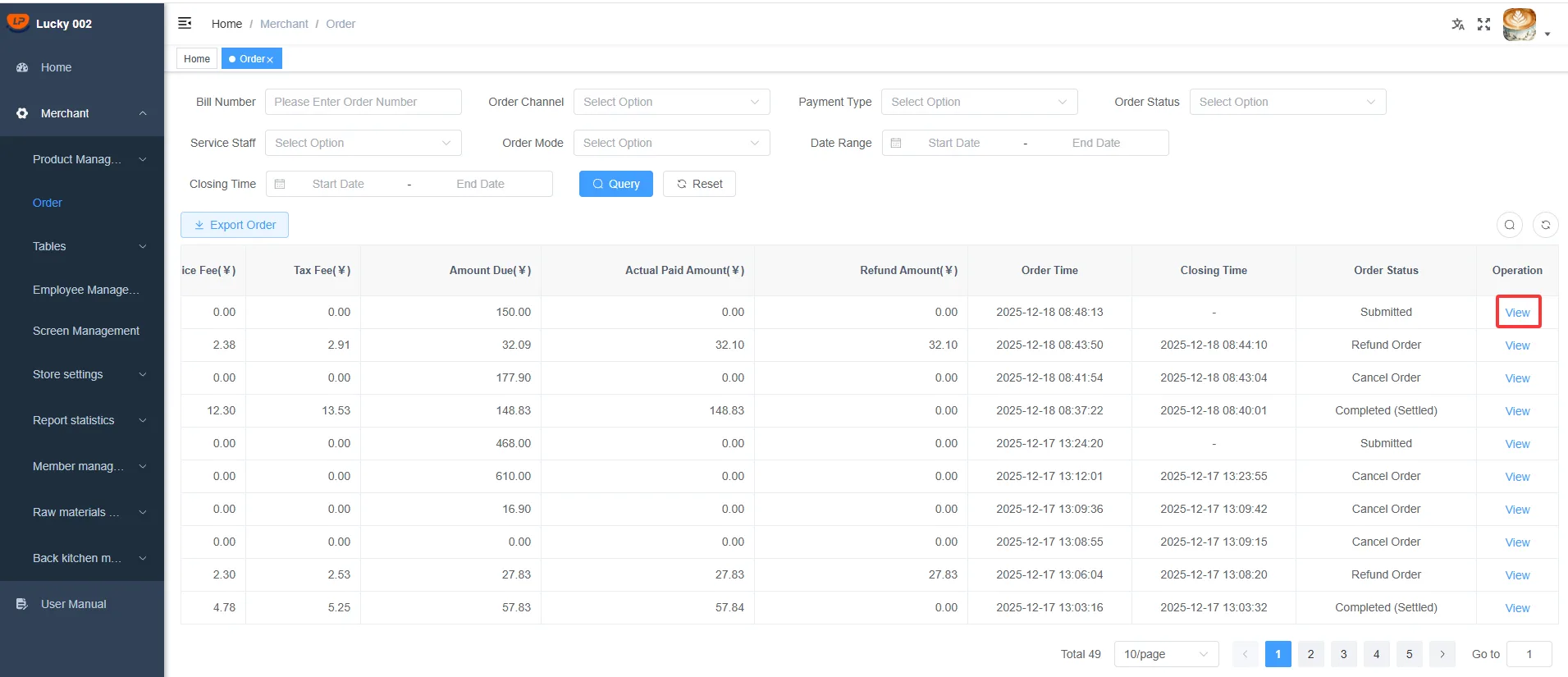
Task: Click the Go to page number field
Action: tap(1529, 654)
